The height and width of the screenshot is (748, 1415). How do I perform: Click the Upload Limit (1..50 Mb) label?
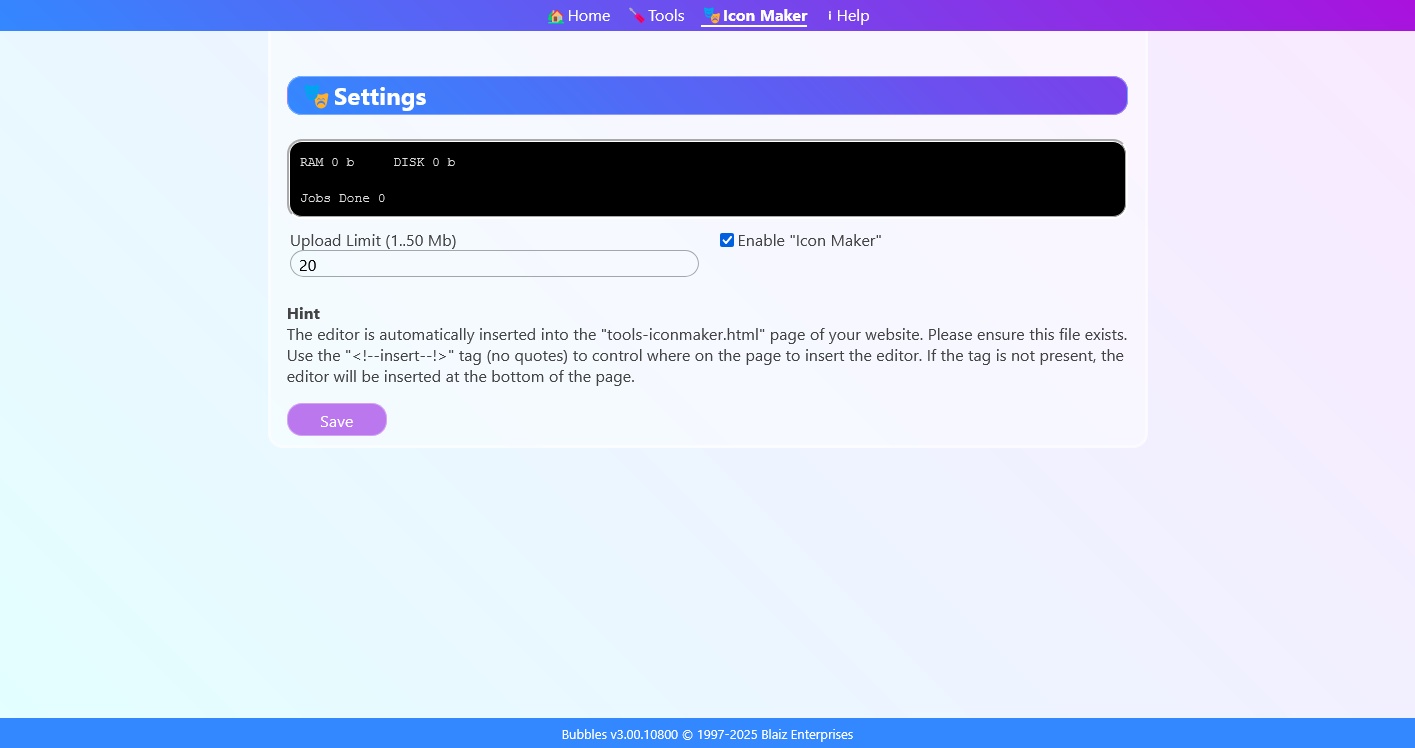pos(373,240)
